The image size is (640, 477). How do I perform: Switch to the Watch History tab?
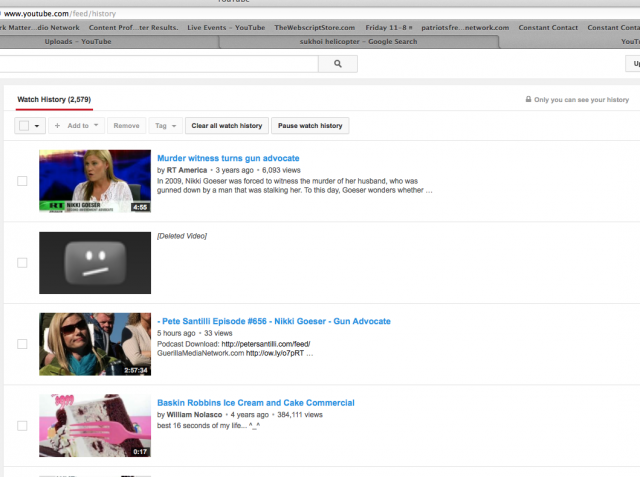point(54,100)
